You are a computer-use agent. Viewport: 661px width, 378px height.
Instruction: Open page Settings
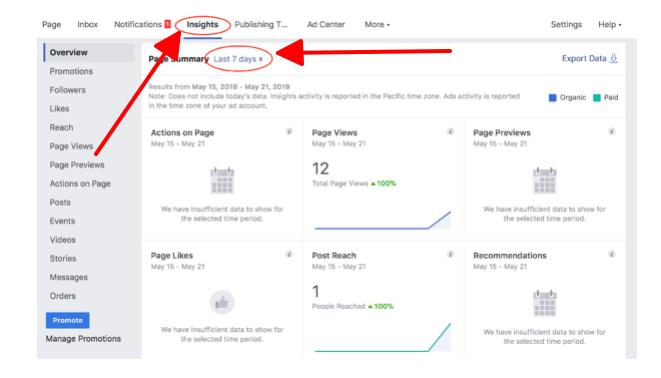tap(566, 24)
